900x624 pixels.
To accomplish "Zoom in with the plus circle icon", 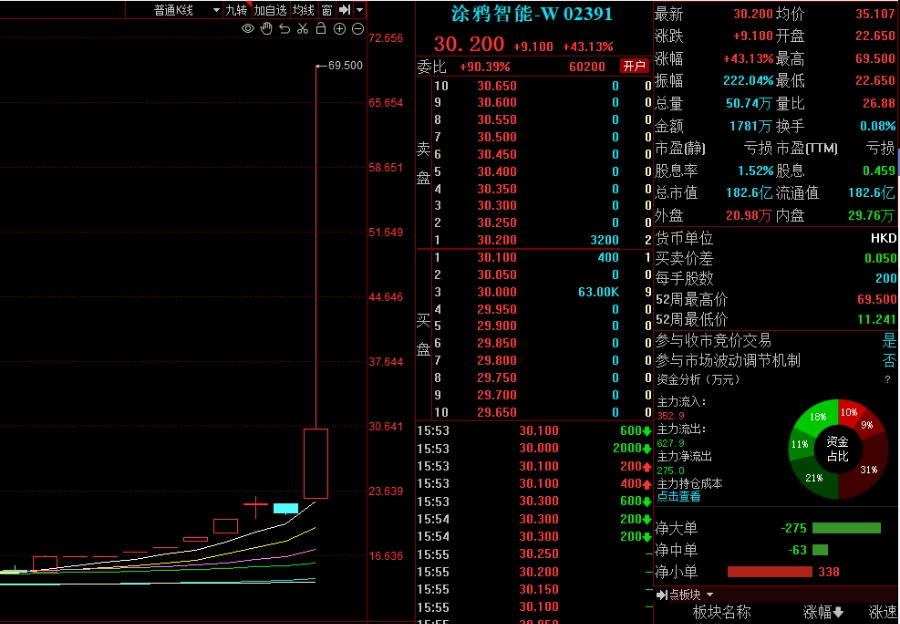I will [x=339, y=29].
